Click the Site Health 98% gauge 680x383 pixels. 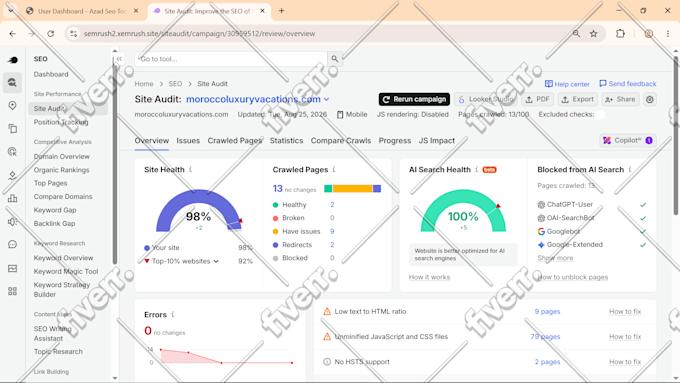pyautogui.click(x=199, y=211)
